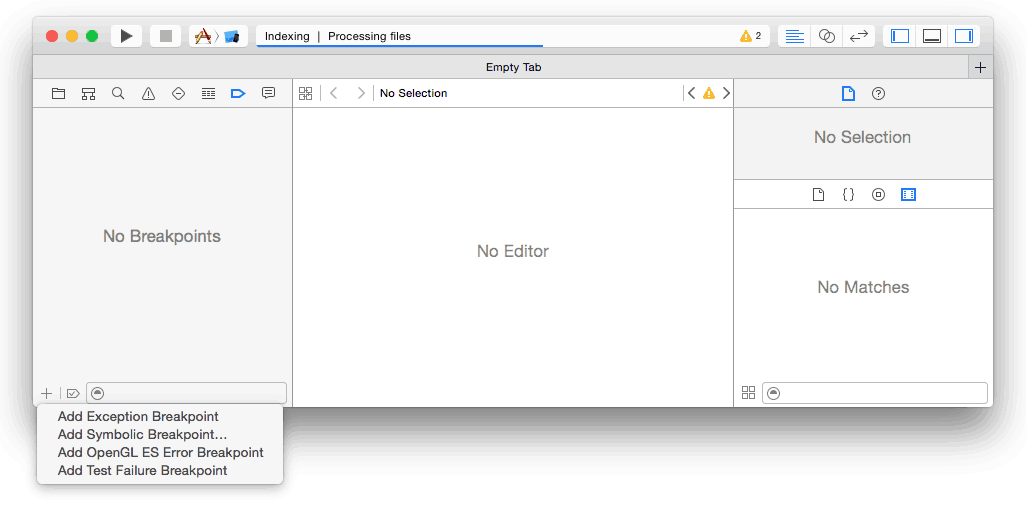
Task: Open the Breakpoint navigator
Action: pos(238,94)
